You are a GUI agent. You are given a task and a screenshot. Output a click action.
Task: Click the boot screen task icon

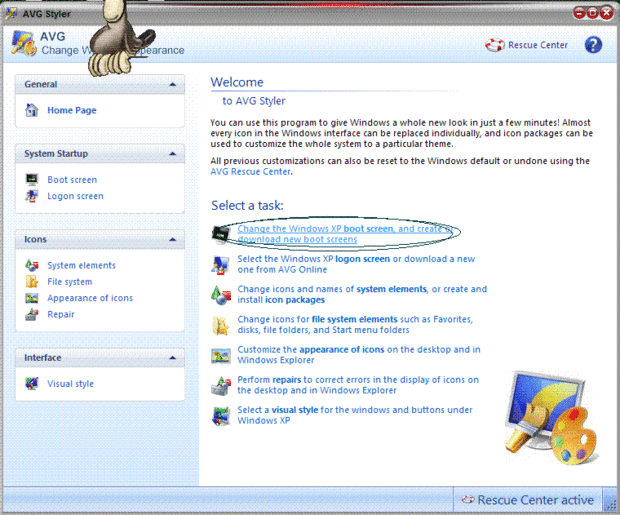(221, 234)
